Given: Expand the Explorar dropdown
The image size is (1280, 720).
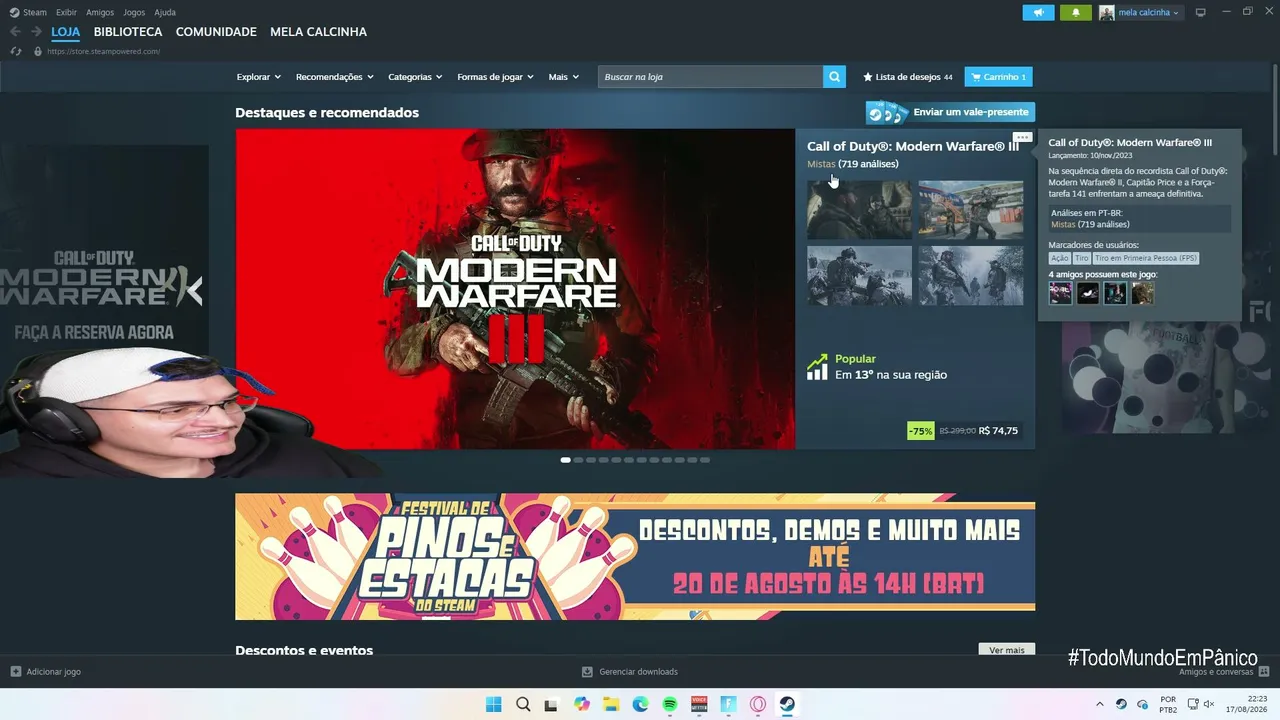Looking at the screenshot, I should (259, 77).
